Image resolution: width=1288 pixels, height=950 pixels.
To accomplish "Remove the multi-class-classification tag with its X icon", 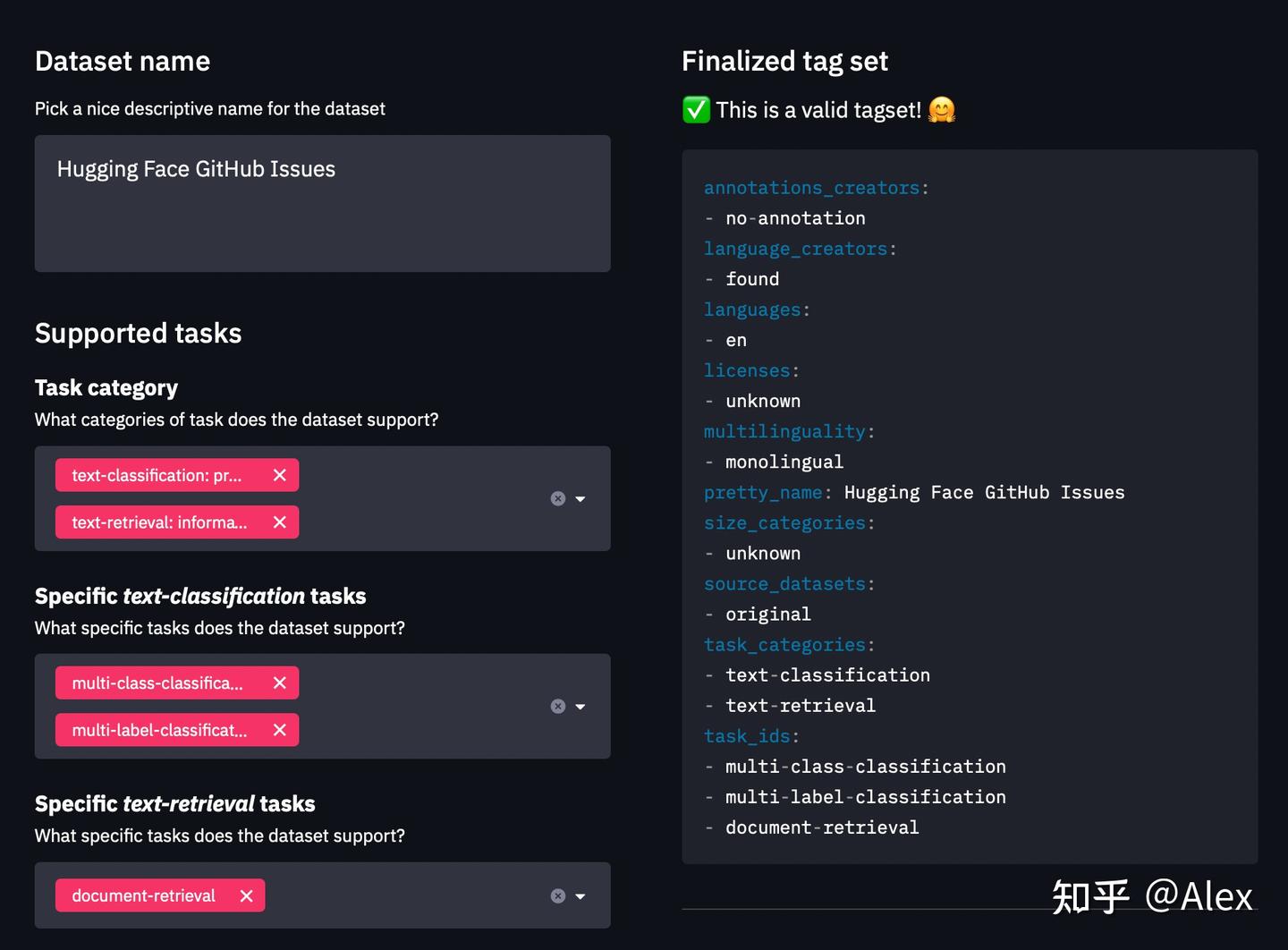I will coord(278,683).
